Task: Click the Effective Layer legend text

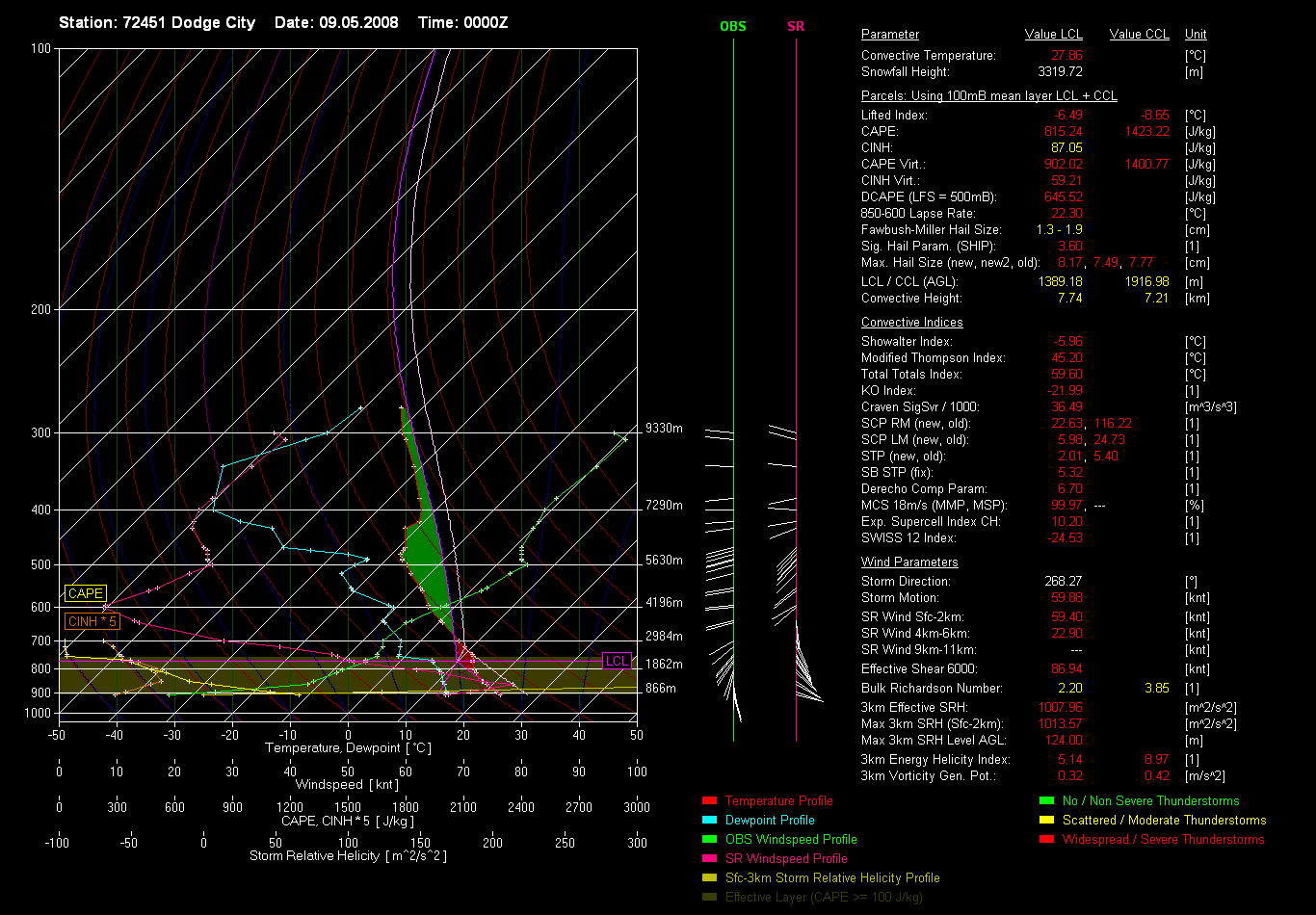Action: [x=824, y=898]
